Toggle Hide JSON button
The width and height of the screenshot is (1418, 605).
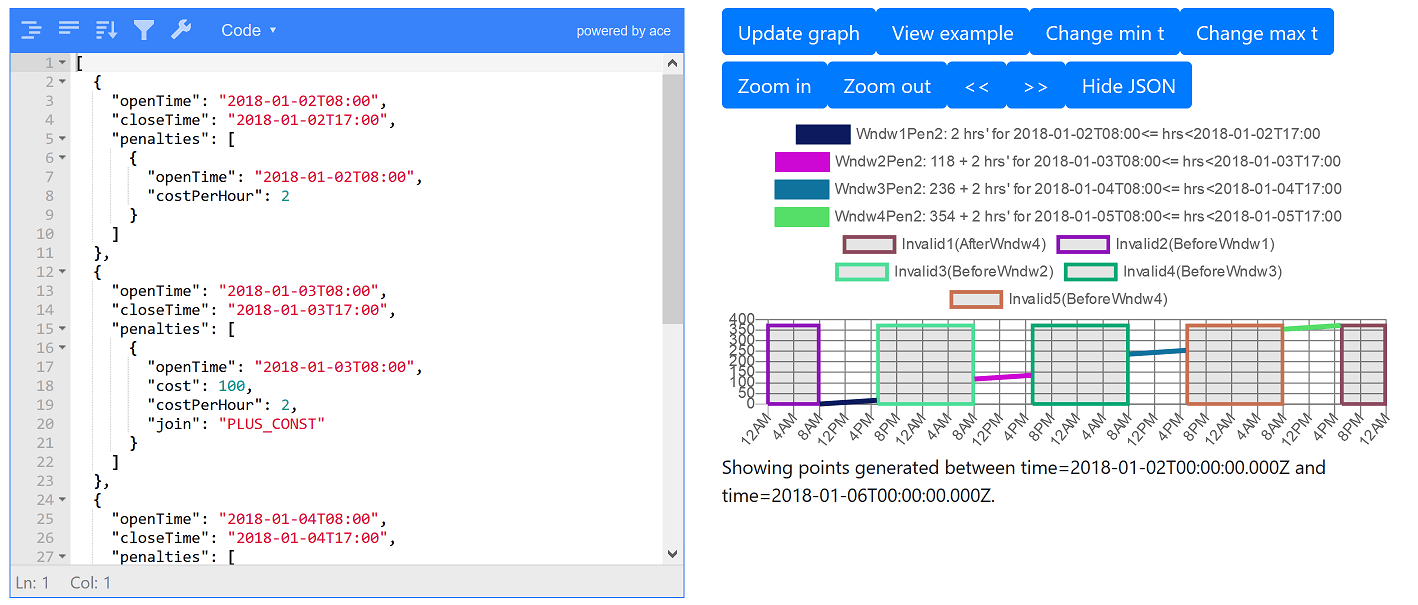tap(1128, 86)
